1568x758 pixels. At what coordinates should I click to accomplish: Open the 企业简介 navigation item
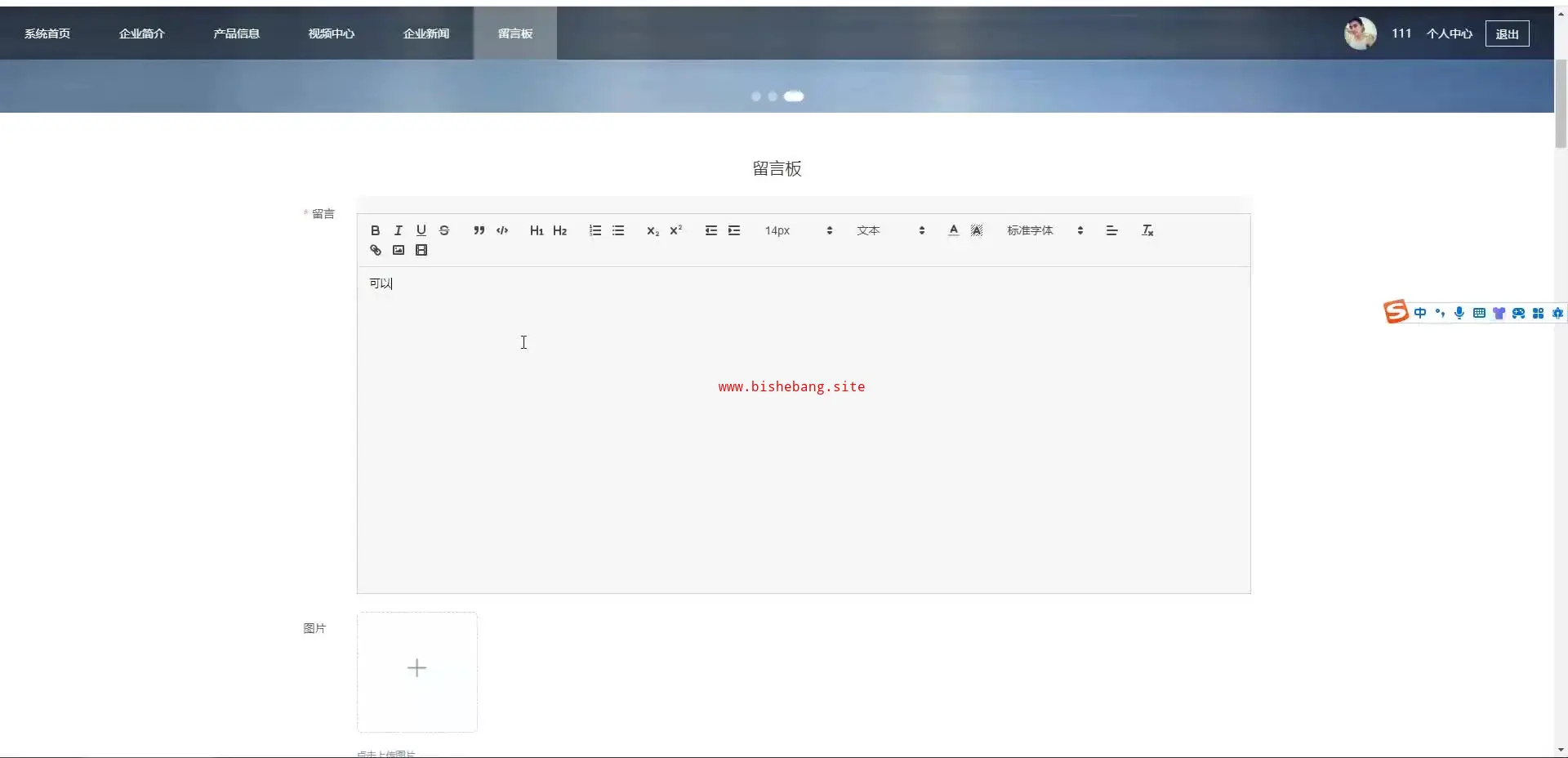[x=142, y=33]
